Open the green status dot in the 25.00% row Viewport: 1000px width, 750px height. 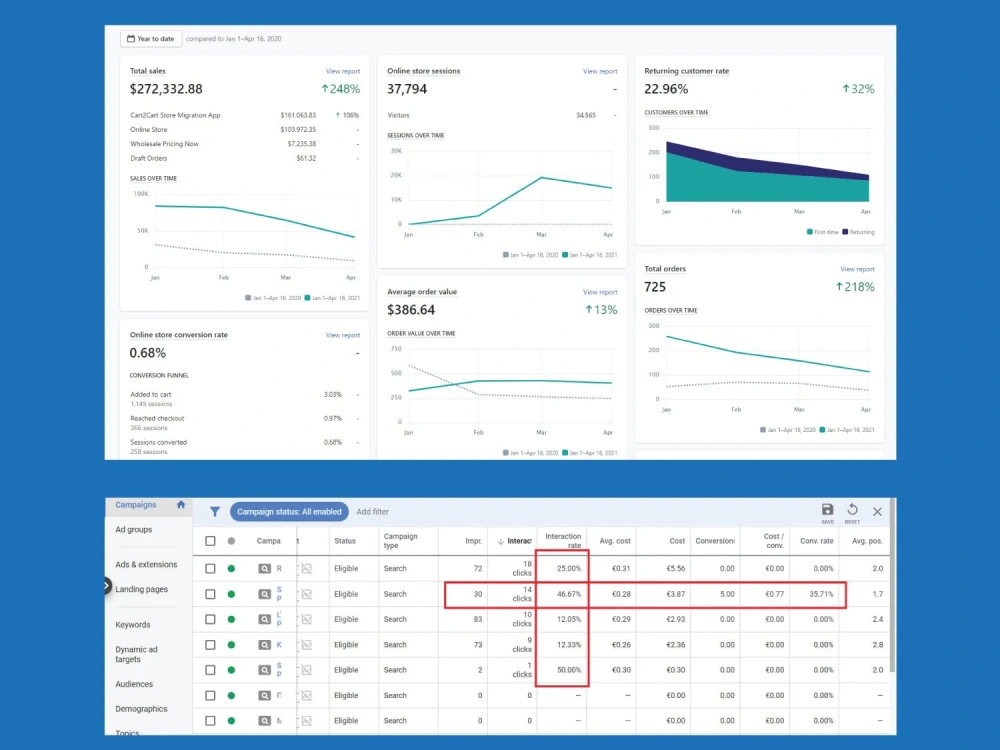pos(231,568)
